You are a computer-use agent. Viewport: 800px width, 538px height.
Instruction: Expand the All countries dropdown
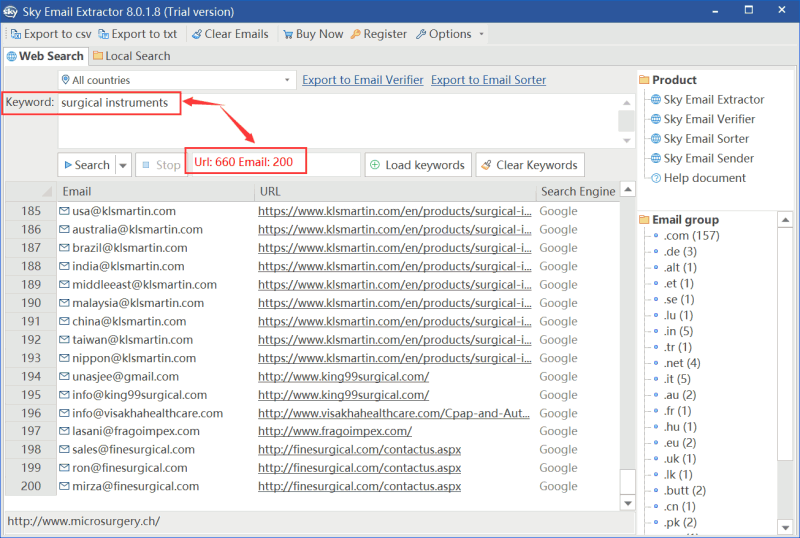coord(287,80)
